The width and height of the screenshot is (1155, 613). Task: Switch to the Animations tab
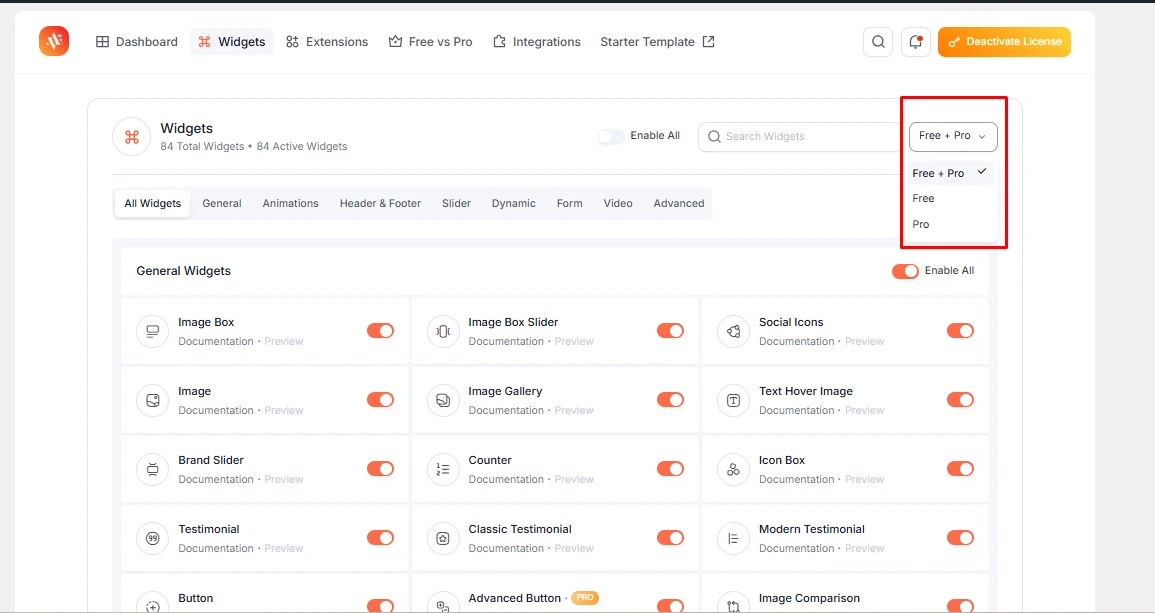(290, 203)
